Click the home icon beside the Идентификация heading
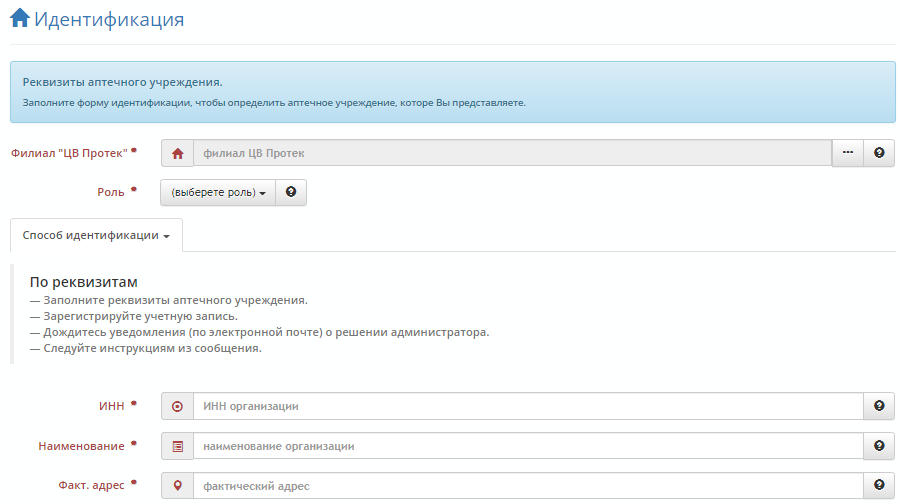Image resolution: width=900 pixels, height=504 pixels. click(19, 19)
